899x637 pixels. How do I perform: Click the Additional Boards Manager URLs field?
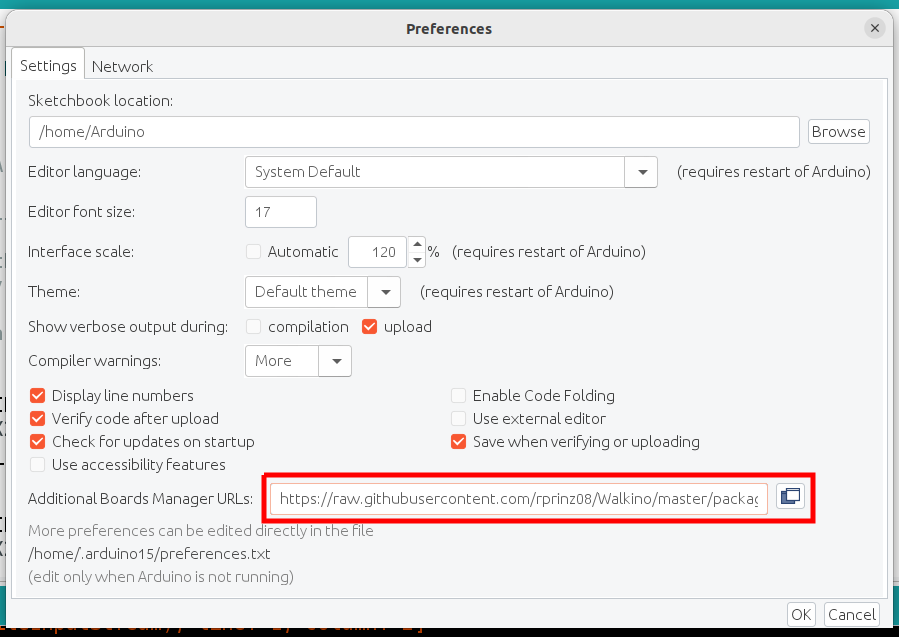(x=518, y=499)
